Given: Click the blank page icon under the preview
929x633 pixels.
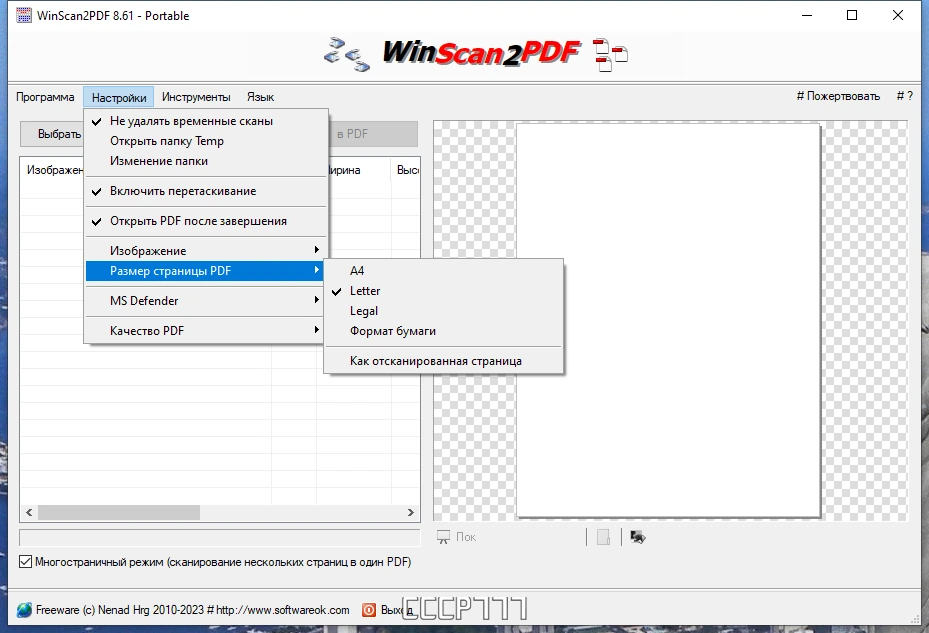Looking at the screenshot, I should pos(603,537).
